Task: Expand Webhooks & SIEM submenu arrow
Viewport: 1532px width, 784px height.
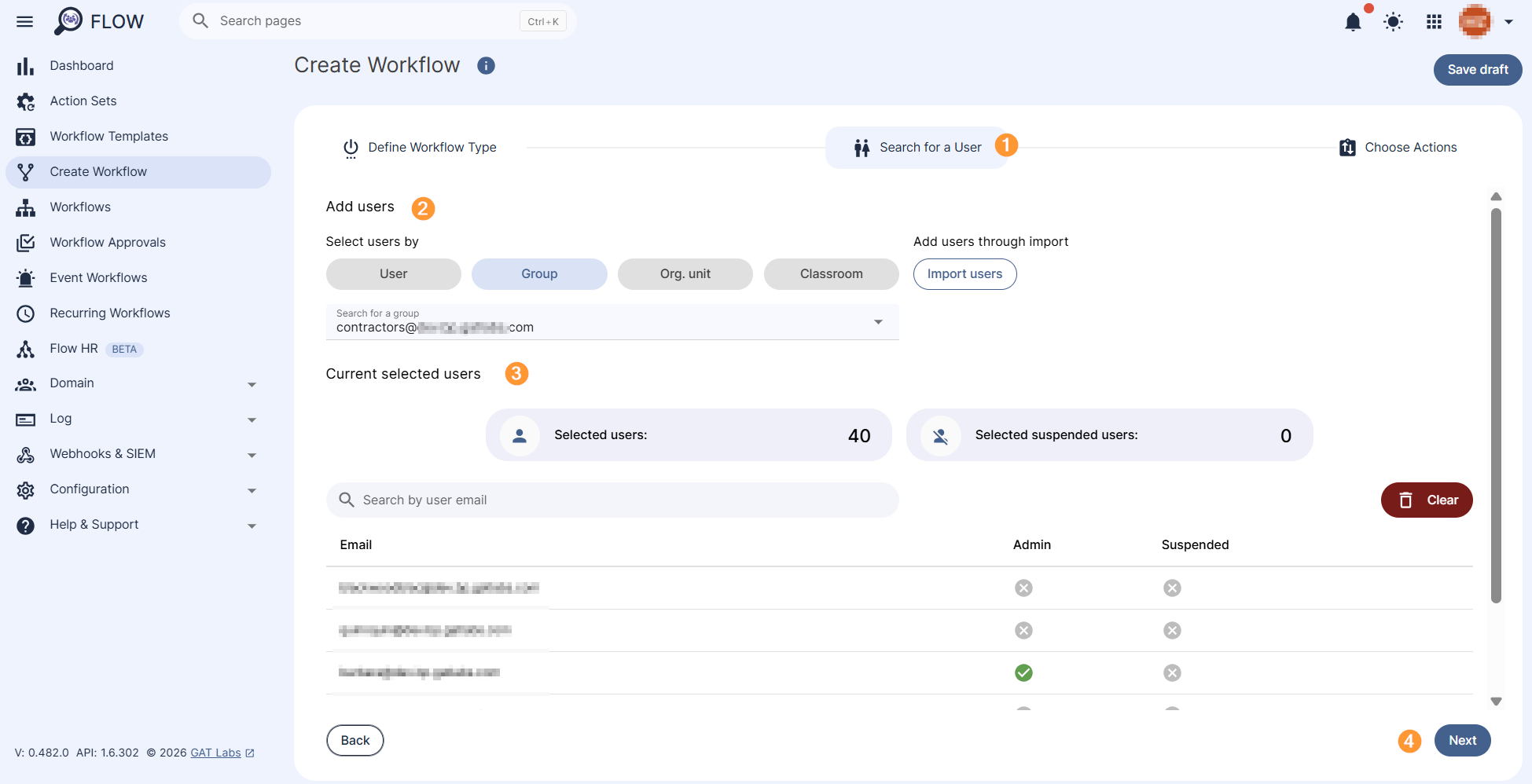Action: (x=252, y=456)
